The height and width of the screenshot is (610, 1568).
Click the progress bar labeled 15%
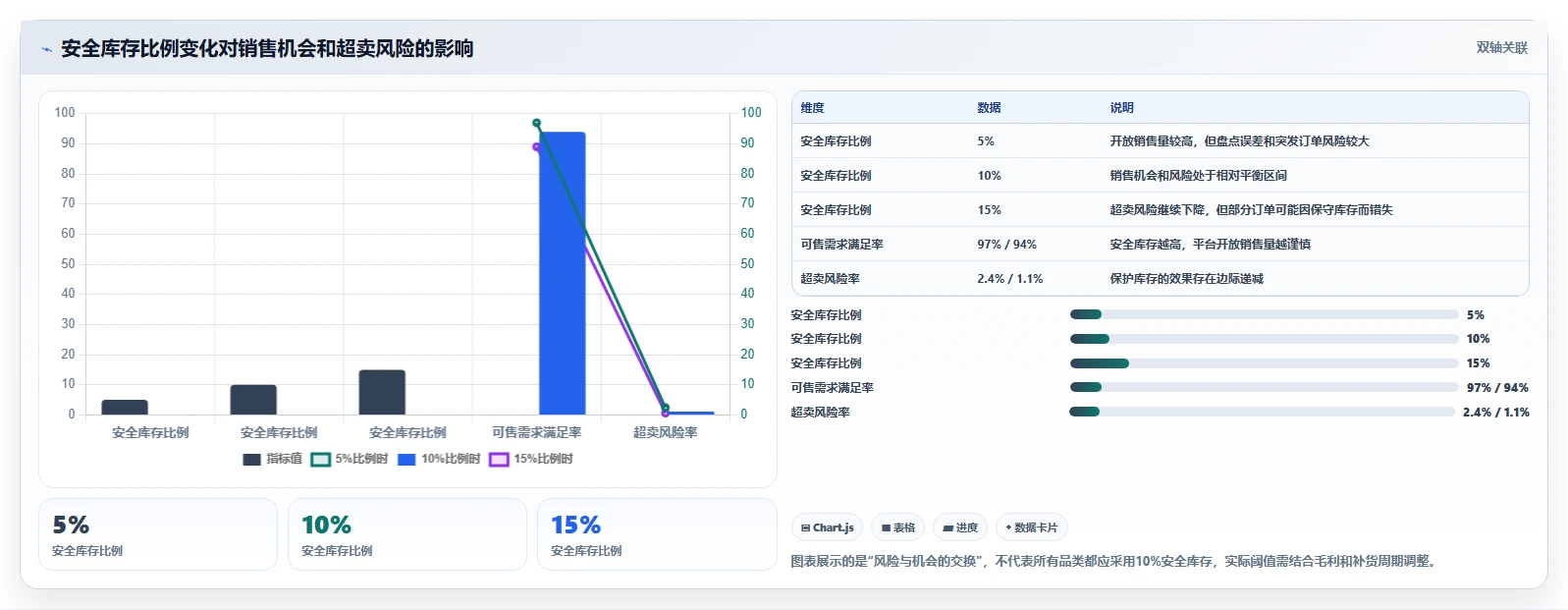pyautogui.click(x=1264, y=363)
